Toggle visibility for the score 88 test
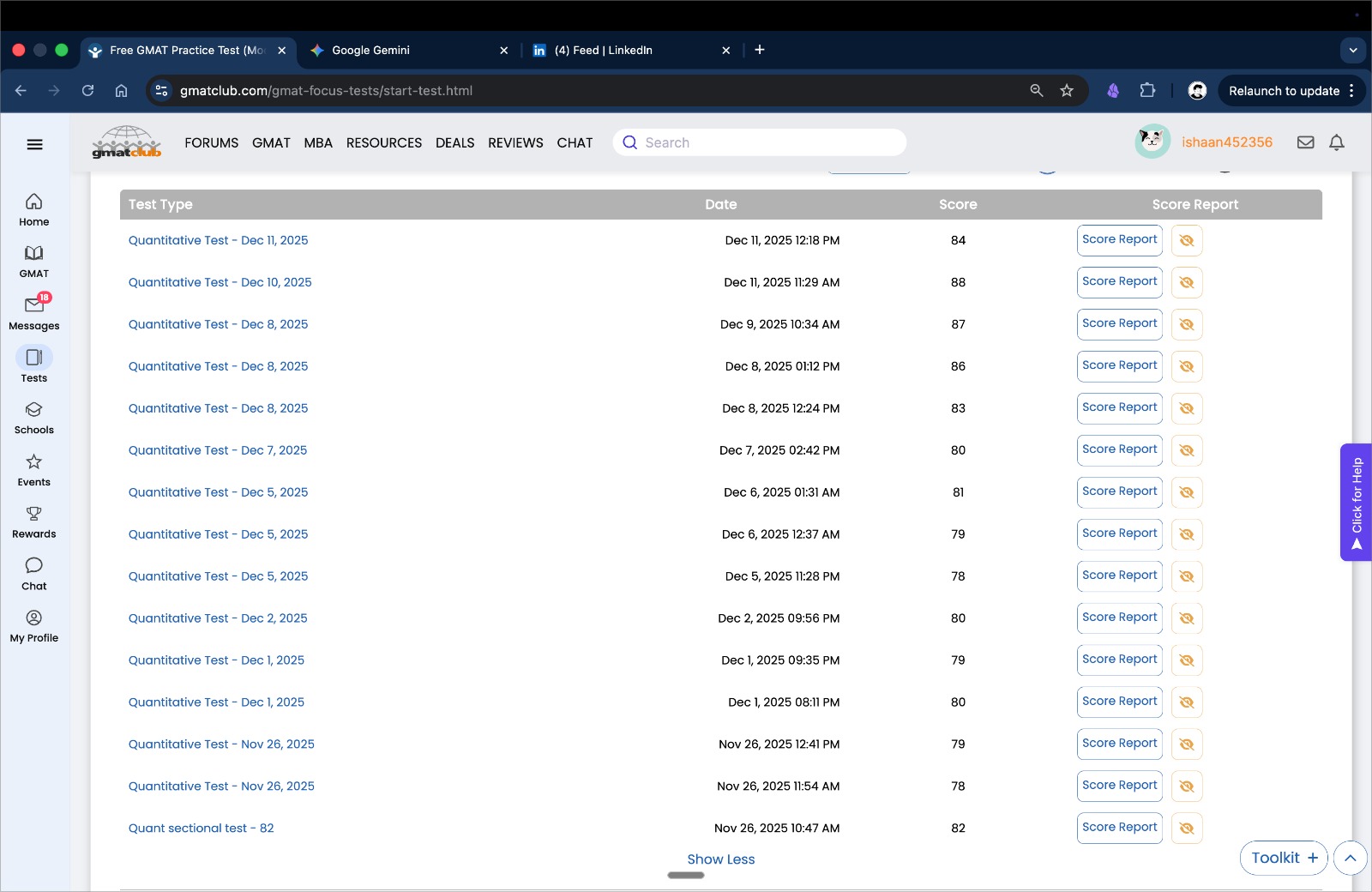 (x=1187, y=283)
